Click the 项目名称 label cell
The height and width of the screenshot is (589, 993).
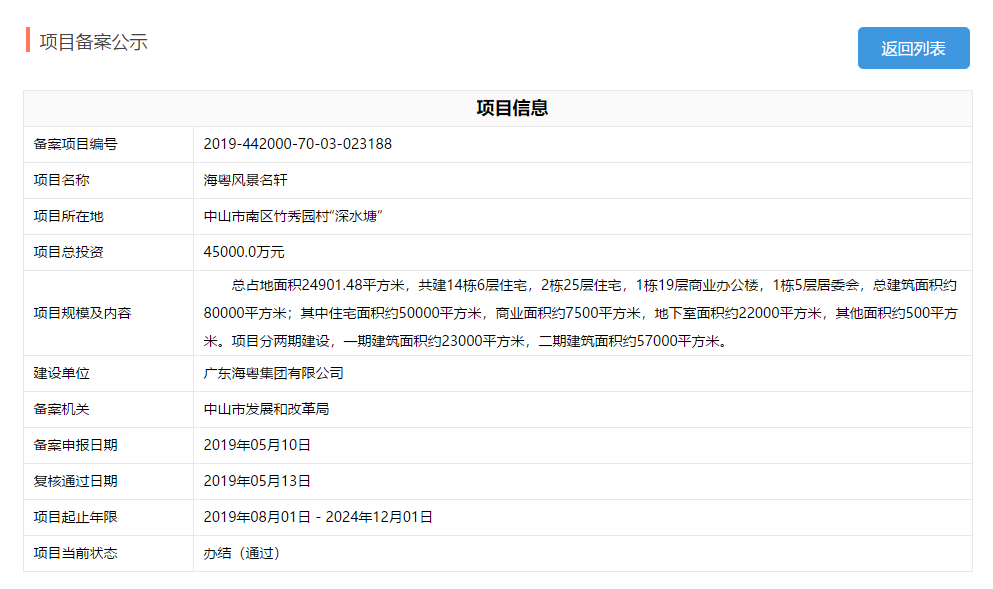click(108, 180)
